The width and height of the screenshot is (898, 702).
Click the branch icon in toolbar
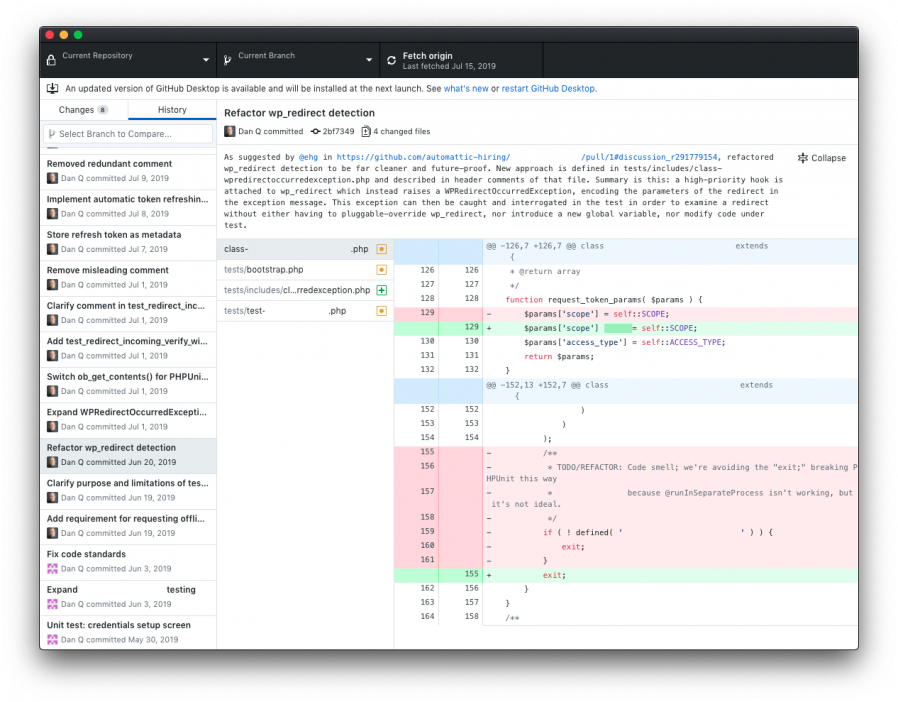(227, 60)
